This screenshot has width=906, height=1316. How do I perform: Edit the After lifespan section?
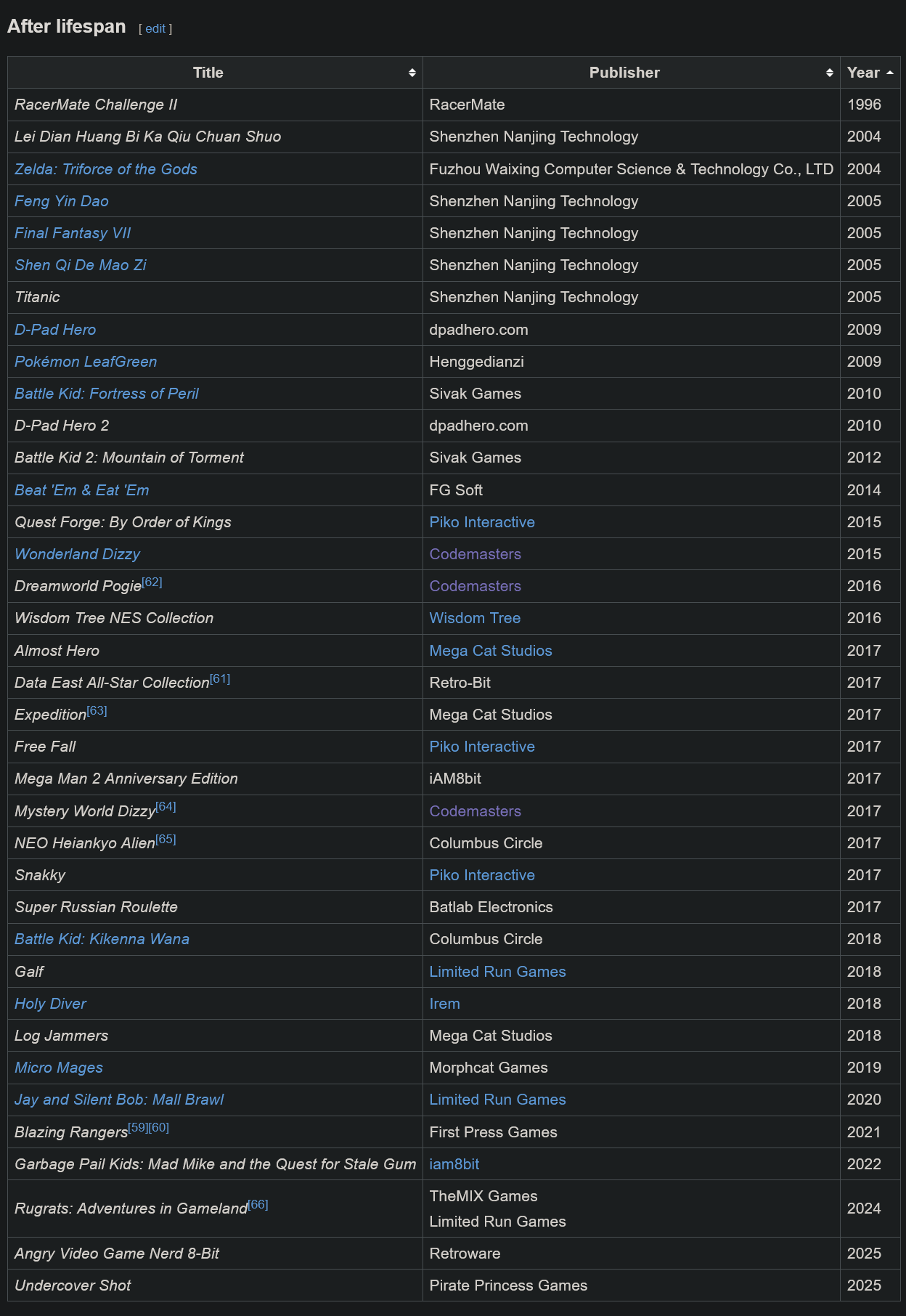click(155, 28)
